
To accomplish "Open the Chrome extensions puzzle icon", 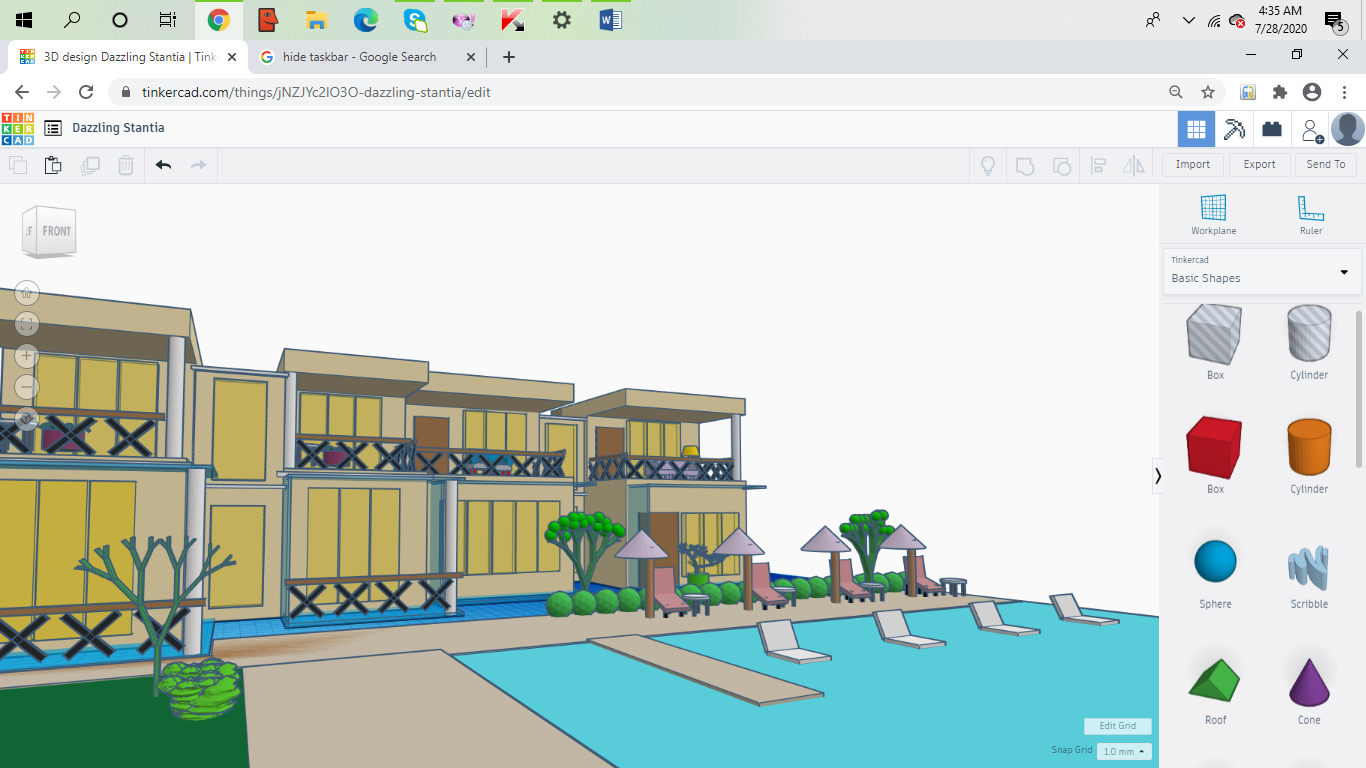I will (x=1280, y=92).
